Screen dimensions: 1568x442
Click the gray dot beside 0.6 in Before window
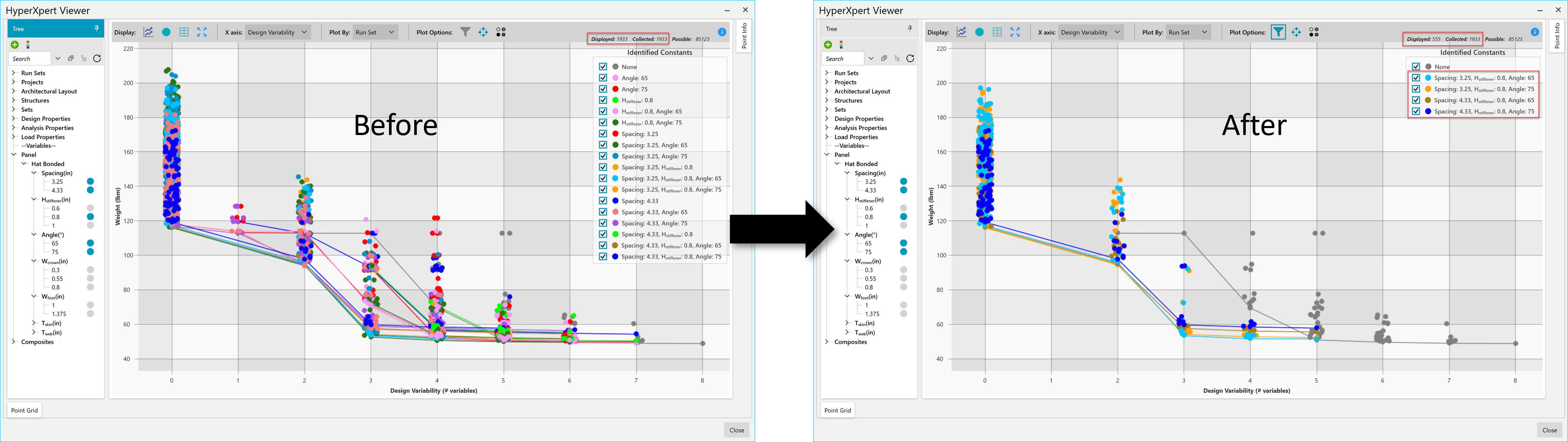point(90,208)
